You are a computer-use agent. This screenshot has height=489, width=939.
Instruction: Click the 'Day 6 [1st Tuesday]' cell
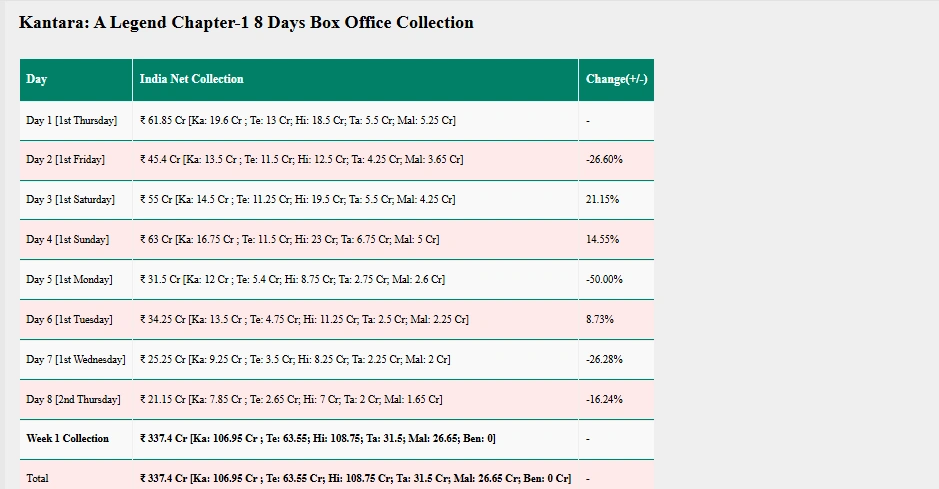[69, 320]
